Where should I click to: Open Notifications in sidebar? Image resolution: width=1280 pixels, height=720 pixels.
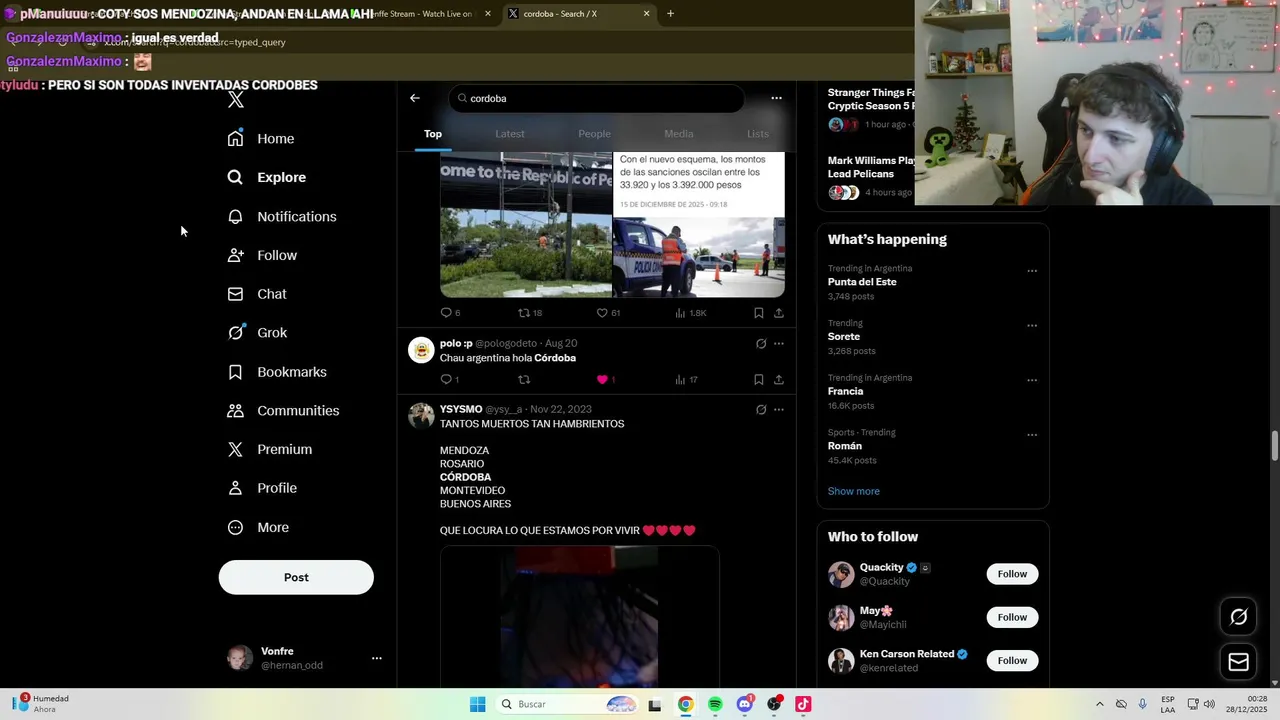point(283,217)
